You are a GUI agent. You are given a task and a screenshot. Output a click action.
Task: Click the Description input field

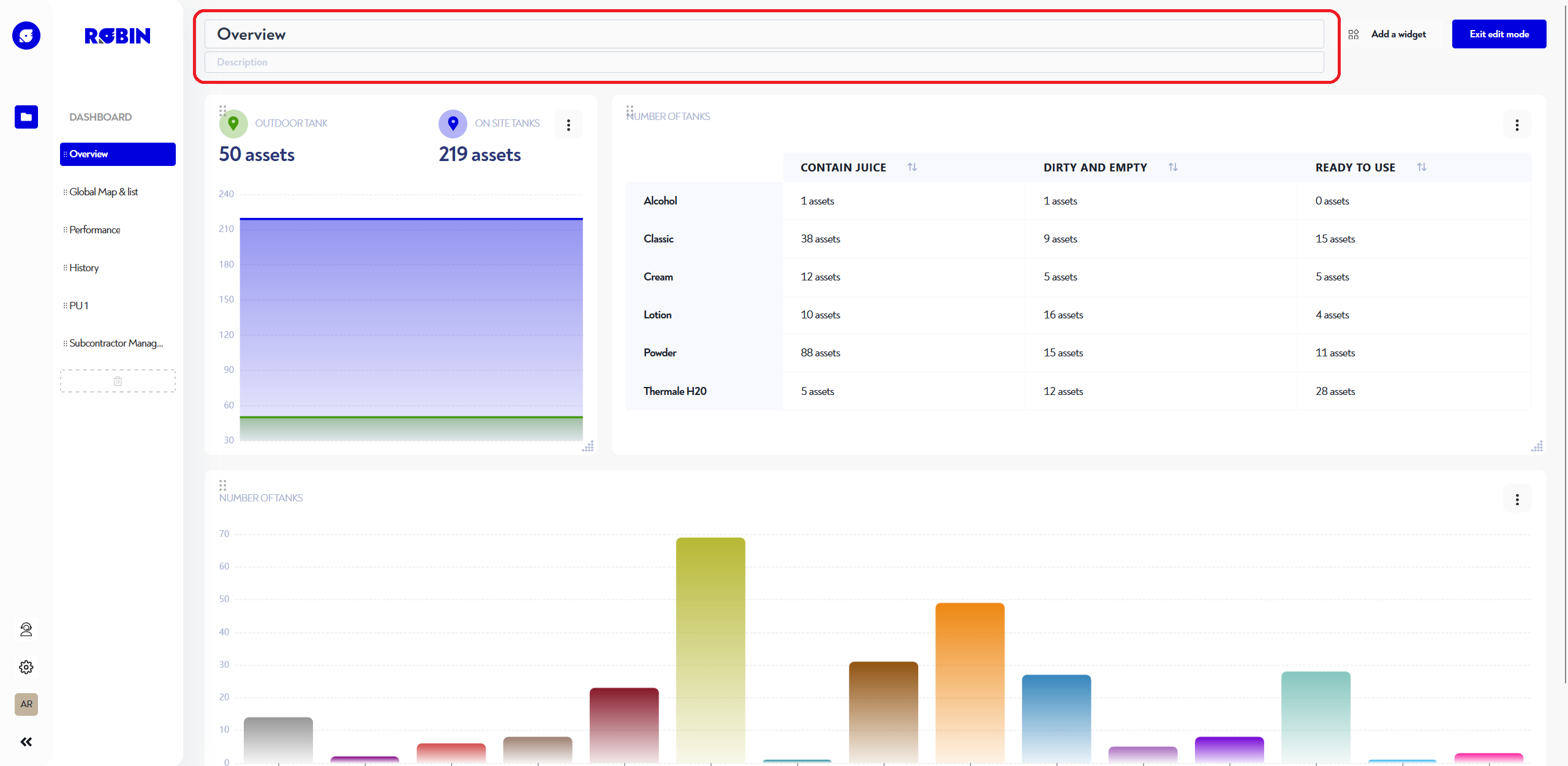pos(764,62)
